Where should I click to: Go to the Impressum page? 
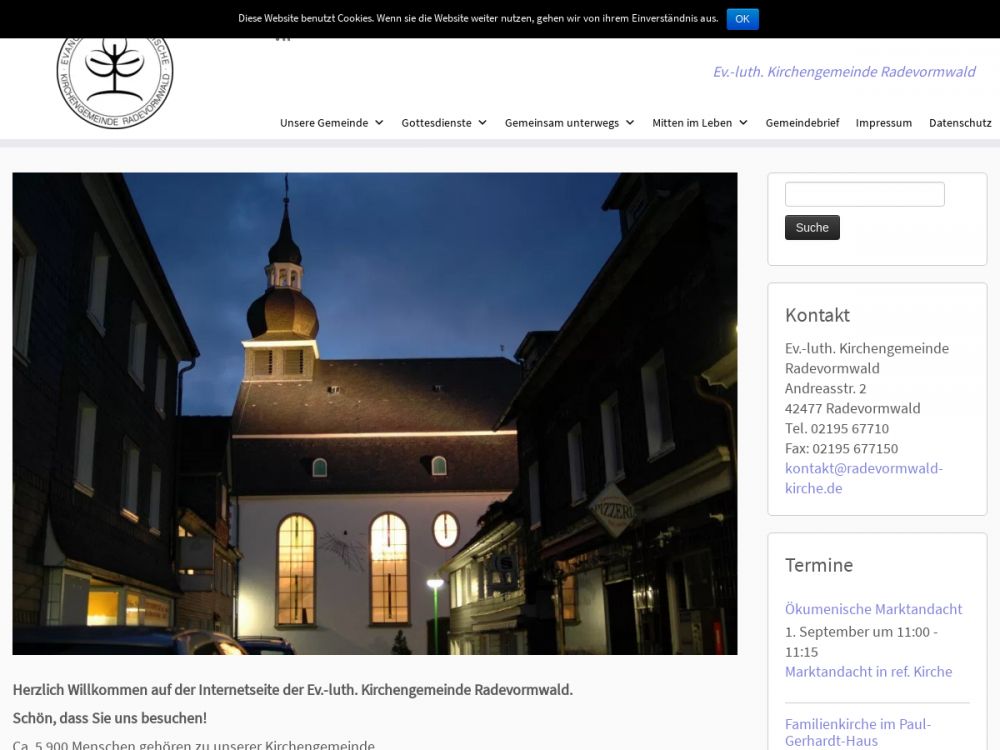883,123
